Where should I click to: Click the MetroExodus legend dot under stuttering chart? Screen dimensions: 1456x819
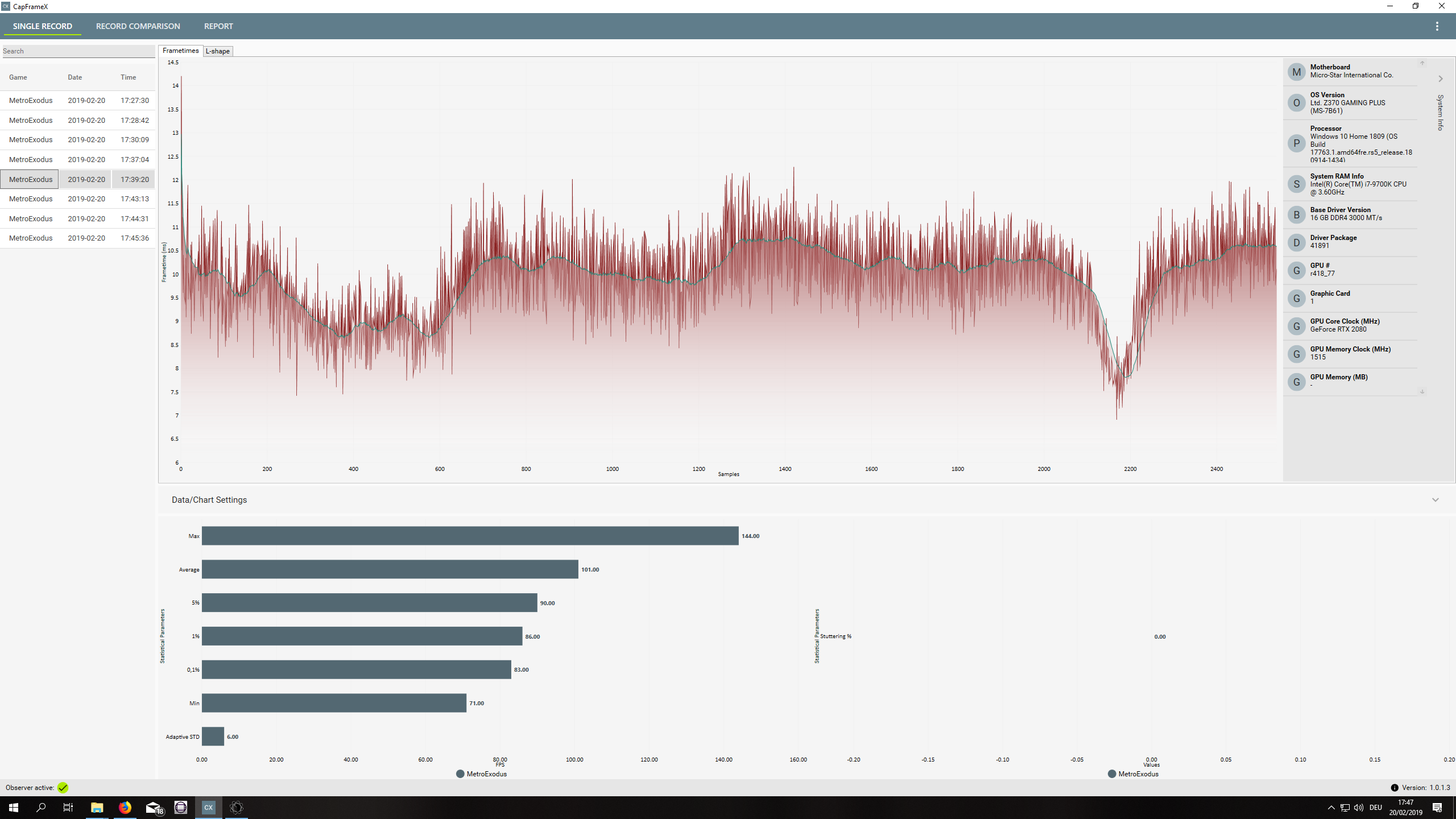(1112, 774)
